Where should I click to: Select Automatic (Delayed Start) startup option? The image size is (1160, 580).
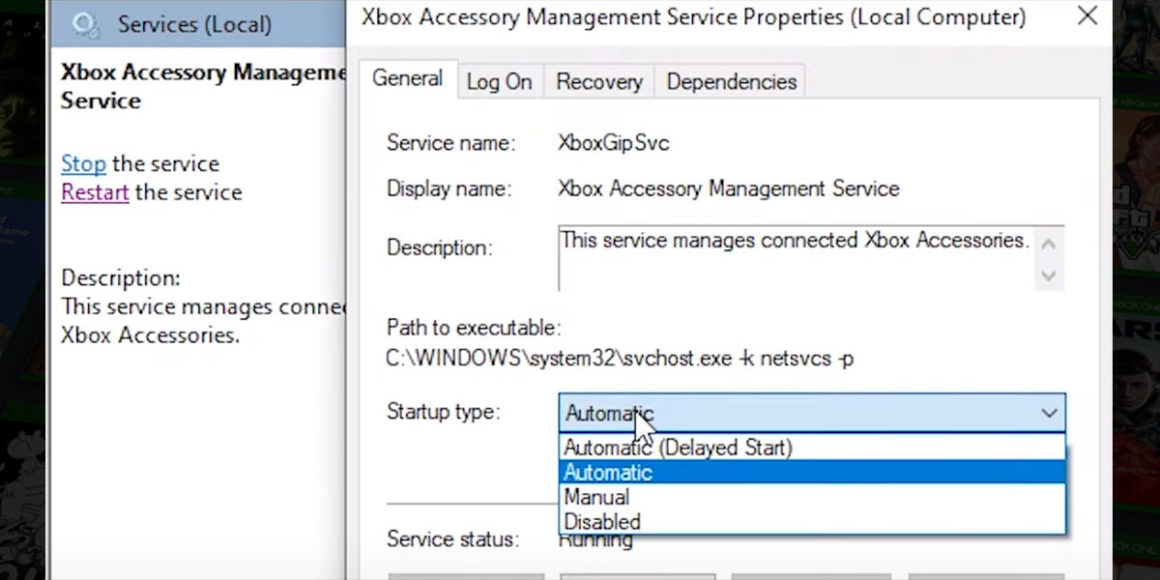pyautogui.click(x=678, y=448)
